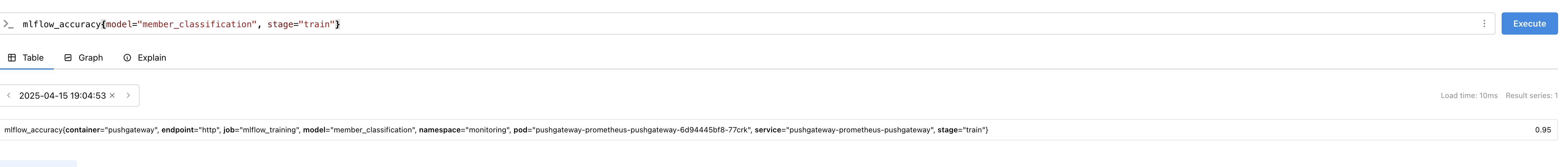Click the 0.95 result value

coord(1542,130)
